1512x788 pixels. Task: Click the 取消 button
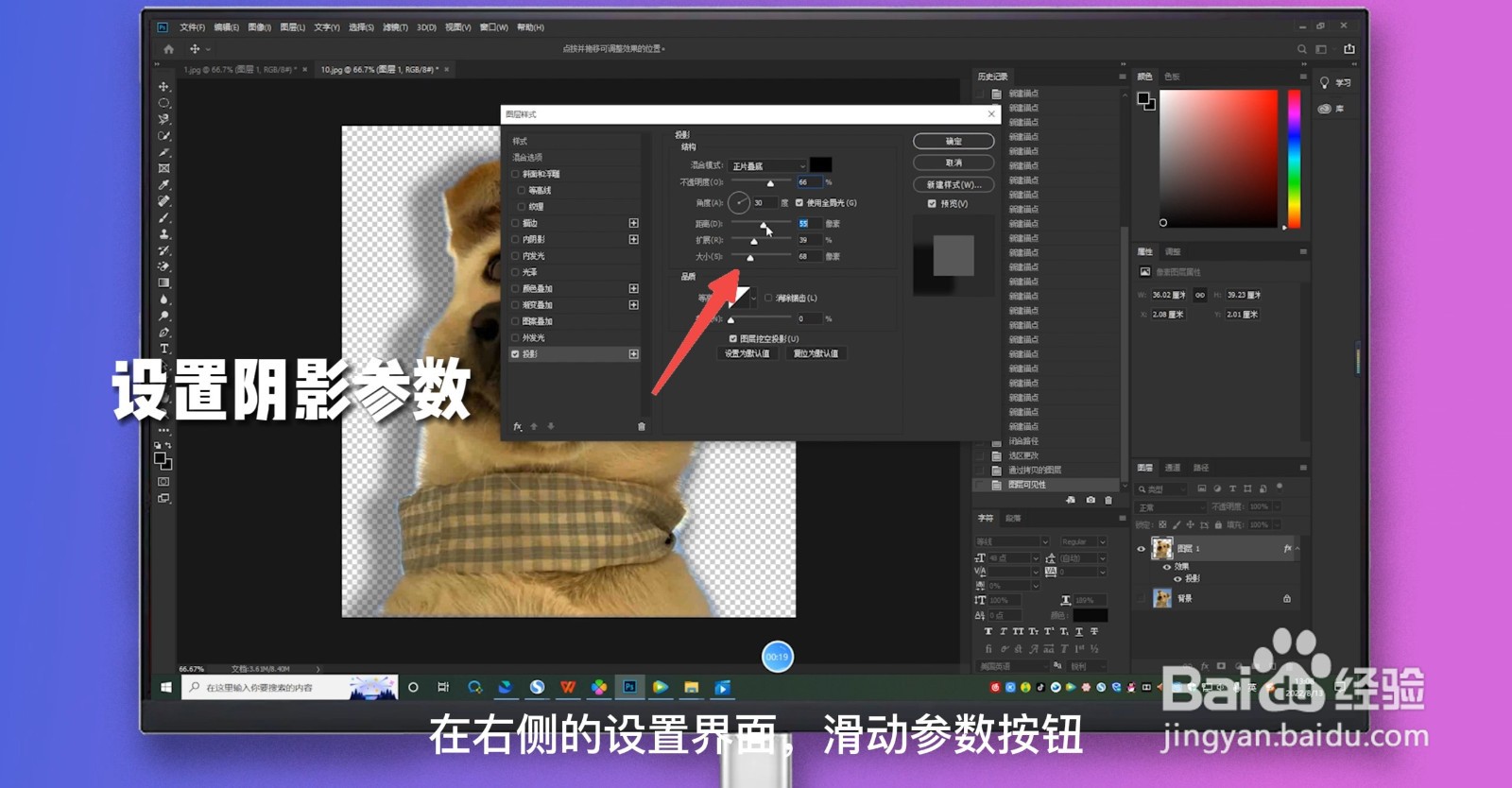tap(954, 163)
